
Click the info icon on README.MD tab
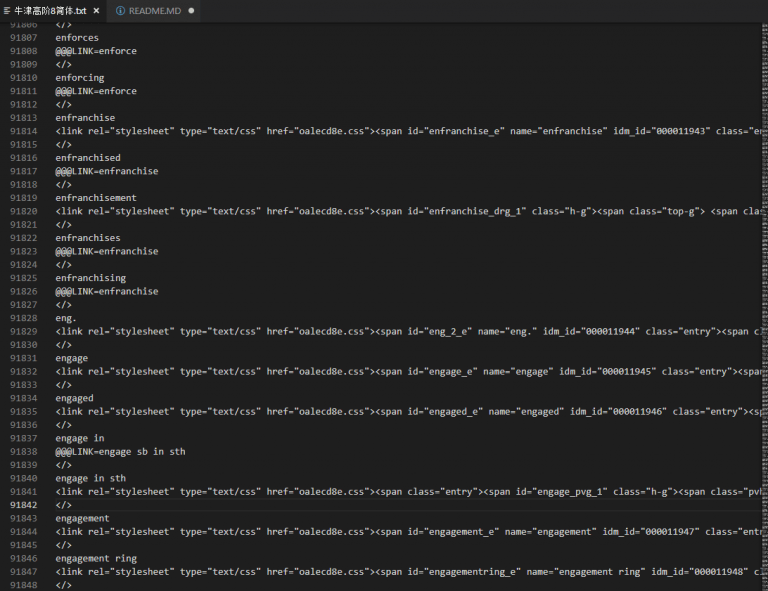(x=121, y=10)
